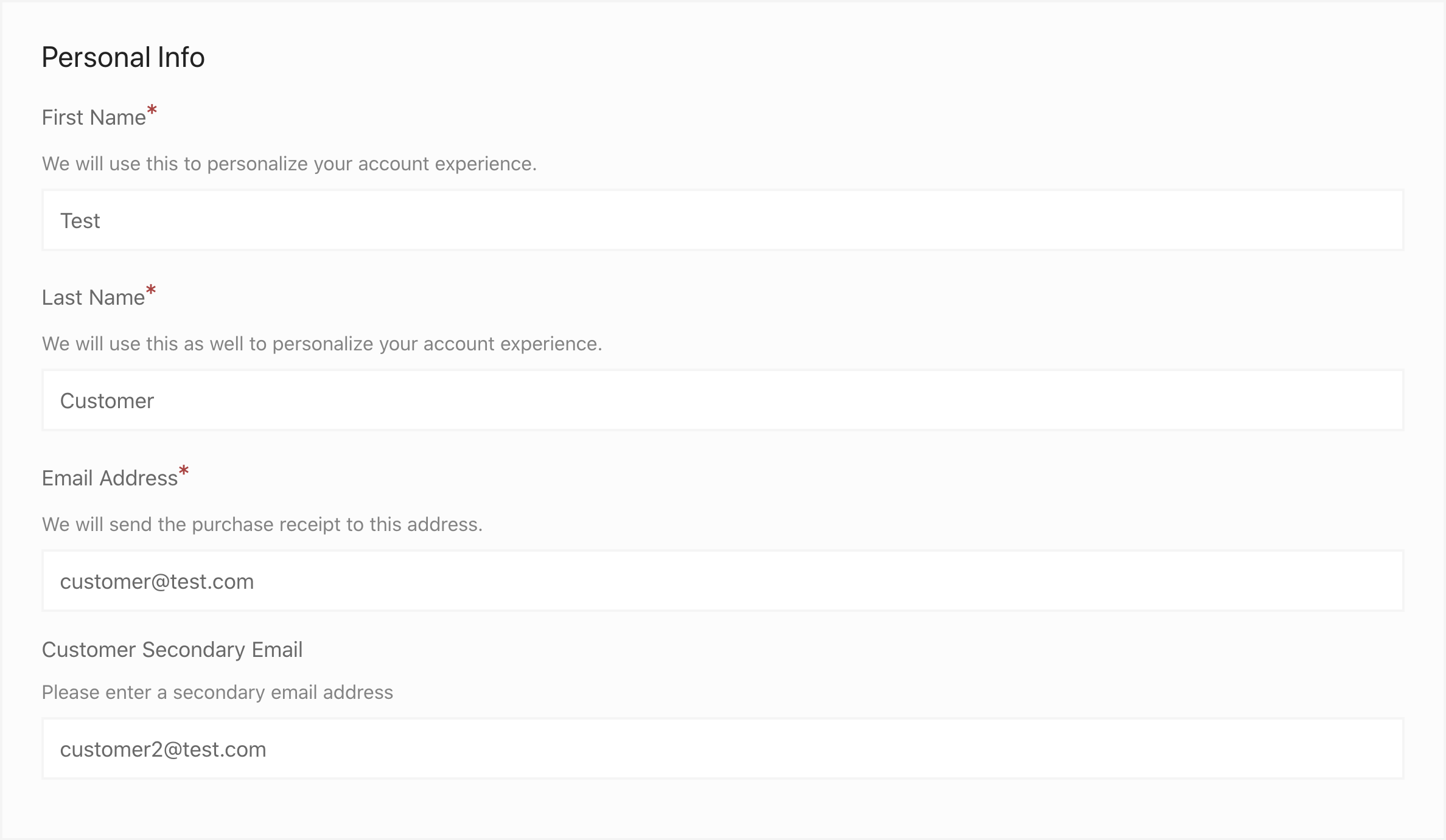Click the Customer Secondary Email label

point(172,650)
